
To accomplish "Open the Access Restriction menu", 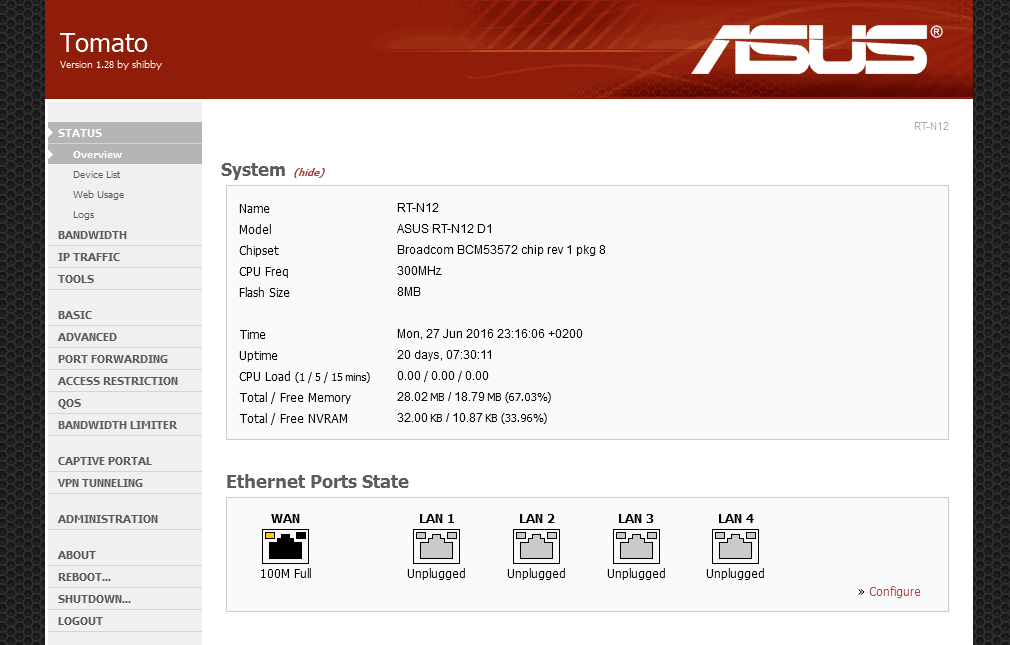I will pos(125,381).
